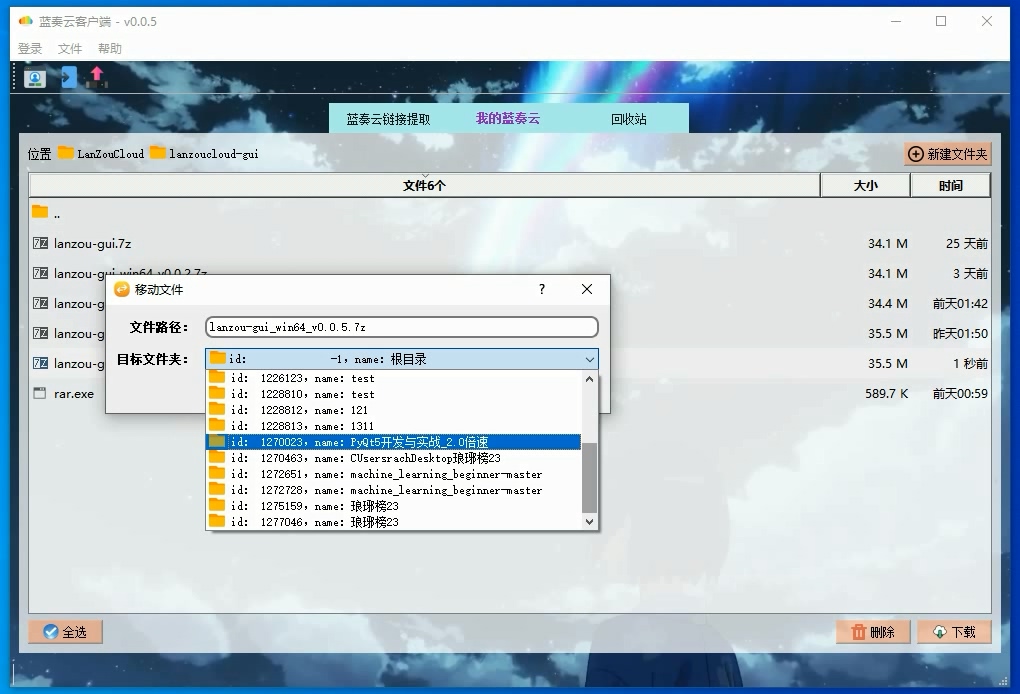Click the 文件路径 input field
The image size is (1020, 694).
pos(400,327)
